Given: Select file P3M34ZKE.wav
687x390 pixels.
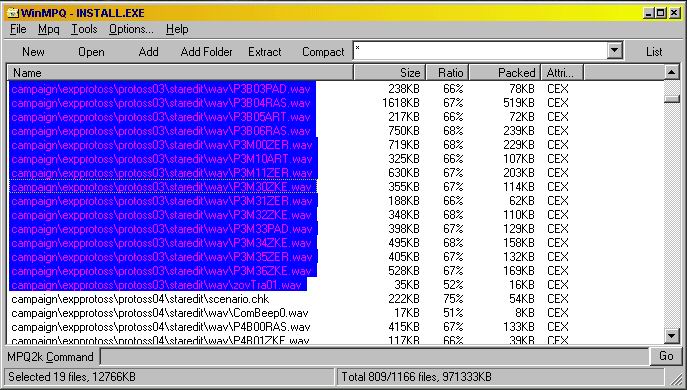Looking at the screenshot, I should click(x=163, y=243).
